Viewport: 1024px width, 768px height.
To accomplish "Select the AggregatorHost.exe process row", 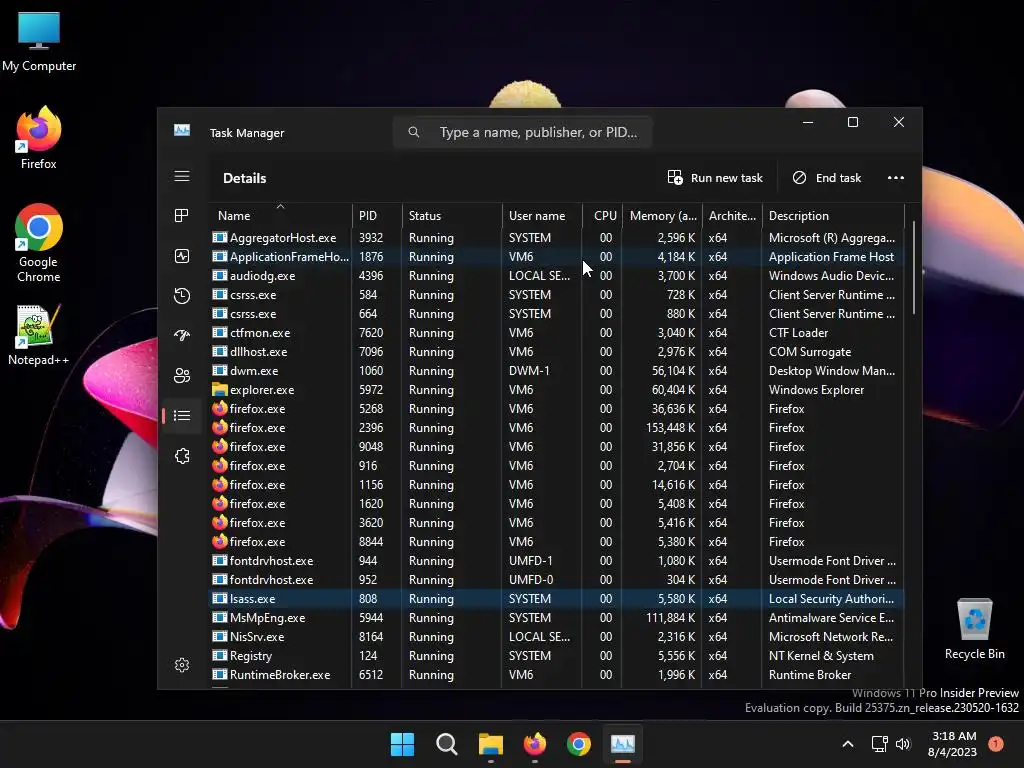I will (x=556, y=238).
